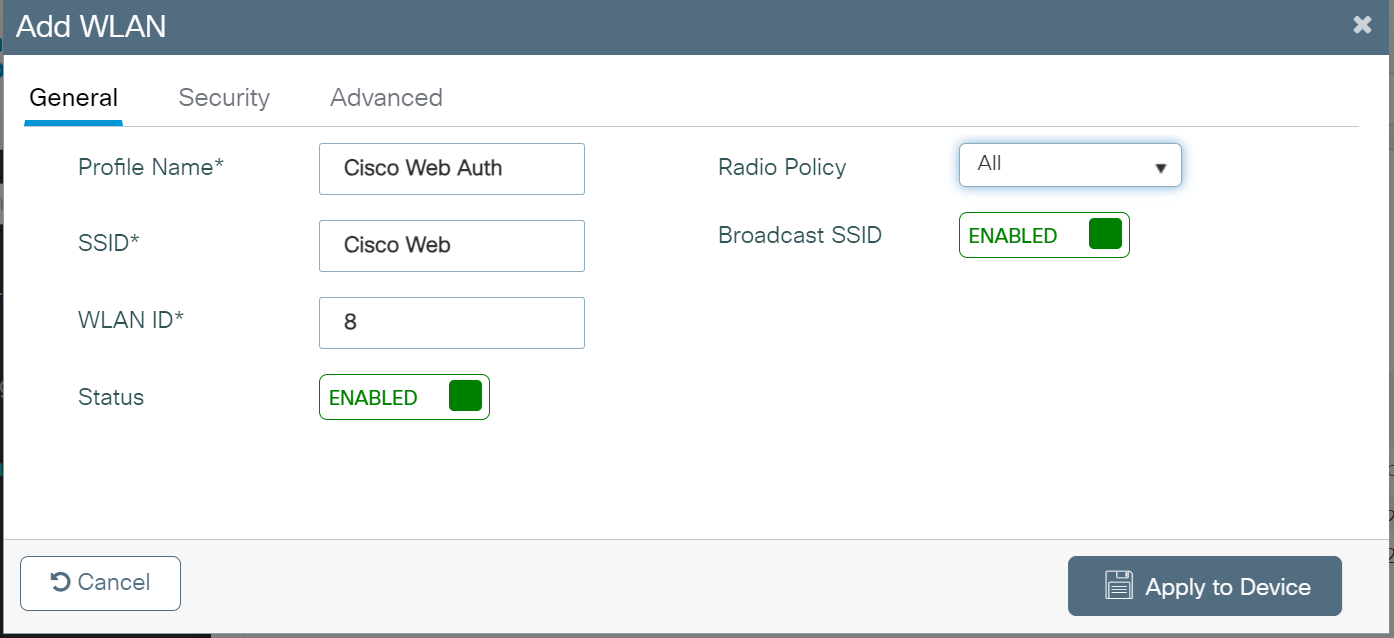The width and height of the screenshot is (1394, 638).
Task: Open the Radio Policy dropdown
Action: pyautogui.click(x=1069, y=165)
